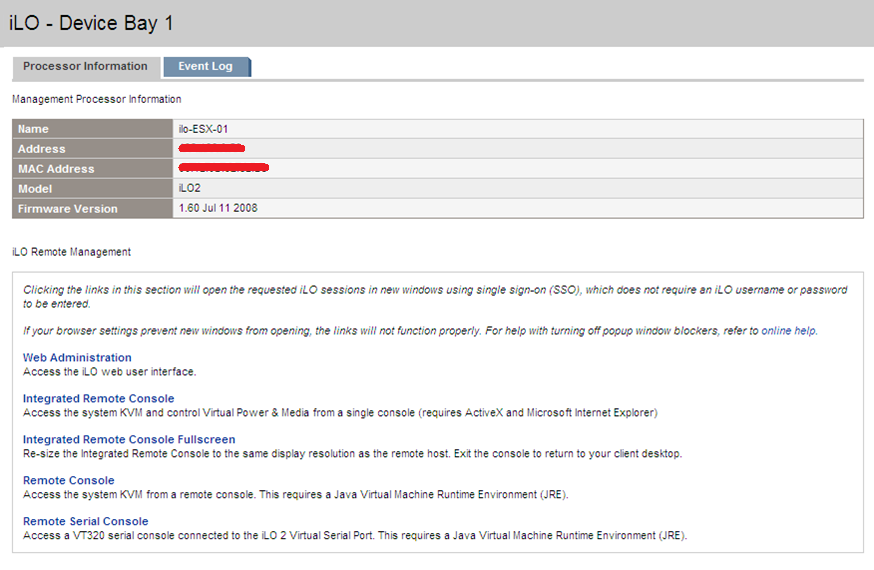Select the model value iLO2
The image size is (874, 570).
click(x=190, y=188)
